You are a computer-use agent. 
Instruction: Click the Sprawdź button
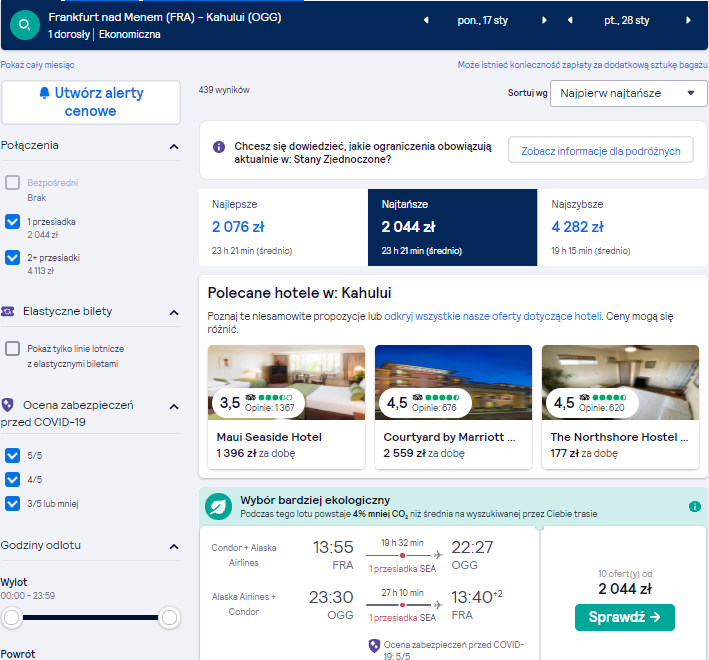pyautogui.click(x=624, y=617)
